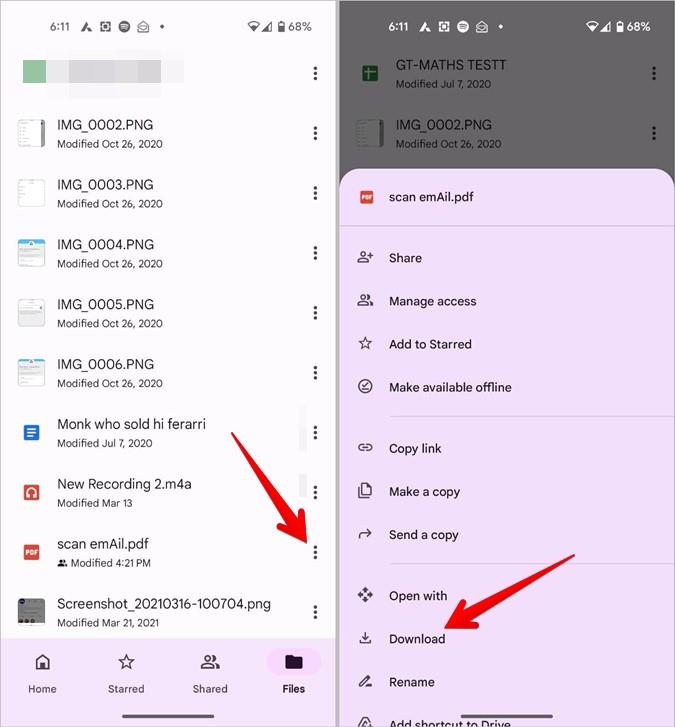Image resolution: width=675 pixels, height=727 pixels.
Task: Tap the Send a copy arrow icon
Action: click(365, 534)
